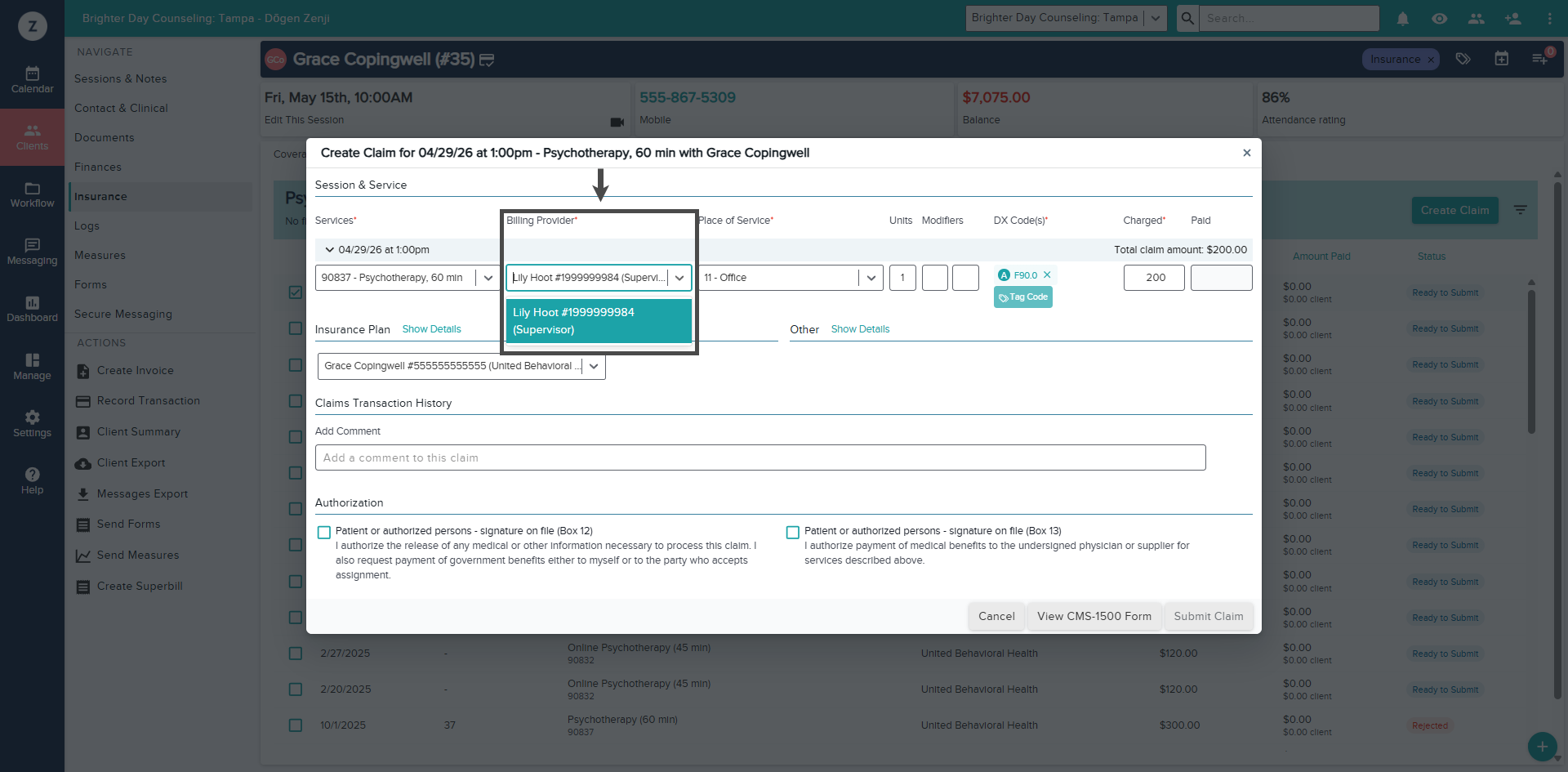Click the group people icon in top bar
This screenshot has width=1568, height=772.
click(1477, 18)
